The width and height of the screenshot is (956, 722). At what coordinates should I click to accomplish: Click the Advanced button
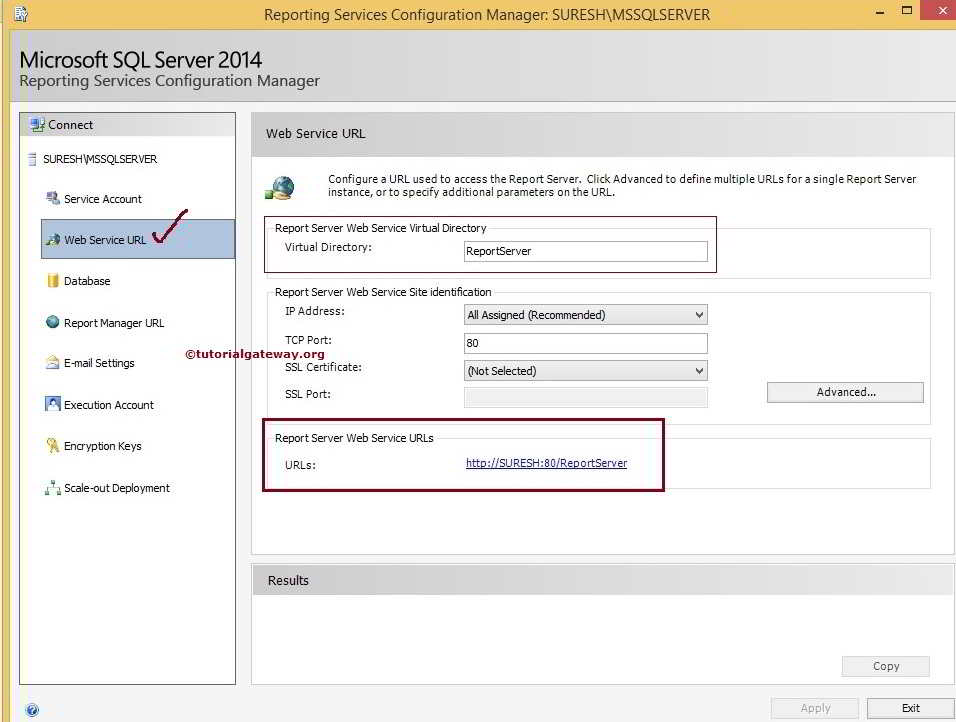point(844,392)
